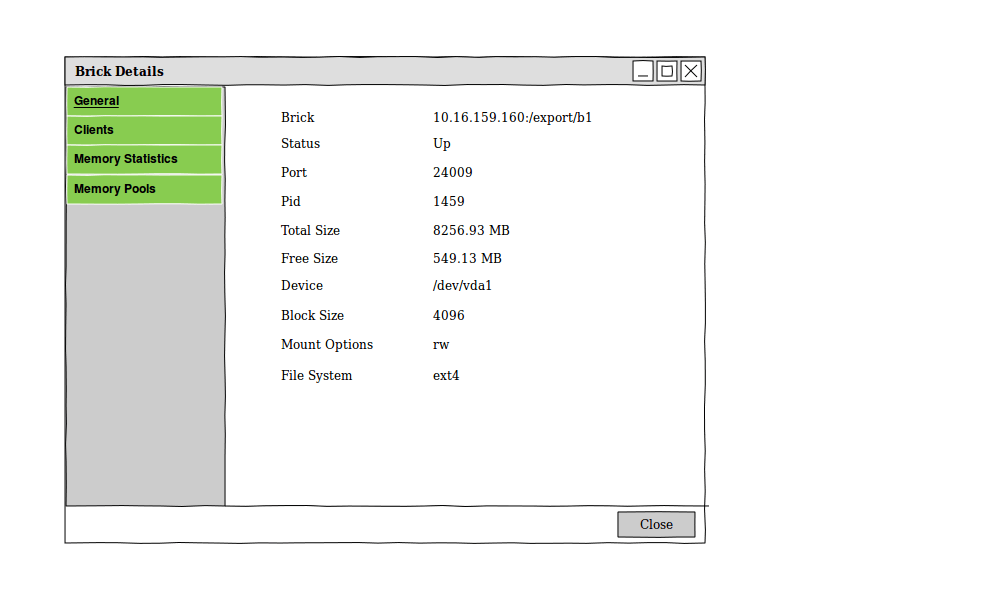Click the Mount Options value rw

coord(441,345)
